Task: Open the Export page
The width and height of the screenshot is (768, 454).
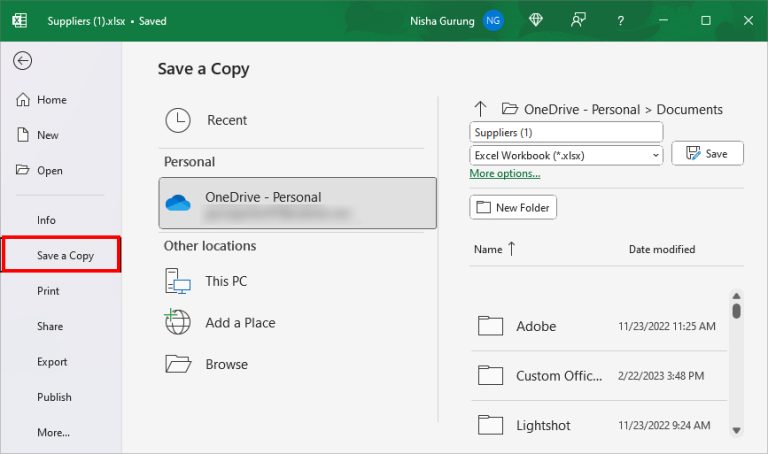Action: pos(52,362)
